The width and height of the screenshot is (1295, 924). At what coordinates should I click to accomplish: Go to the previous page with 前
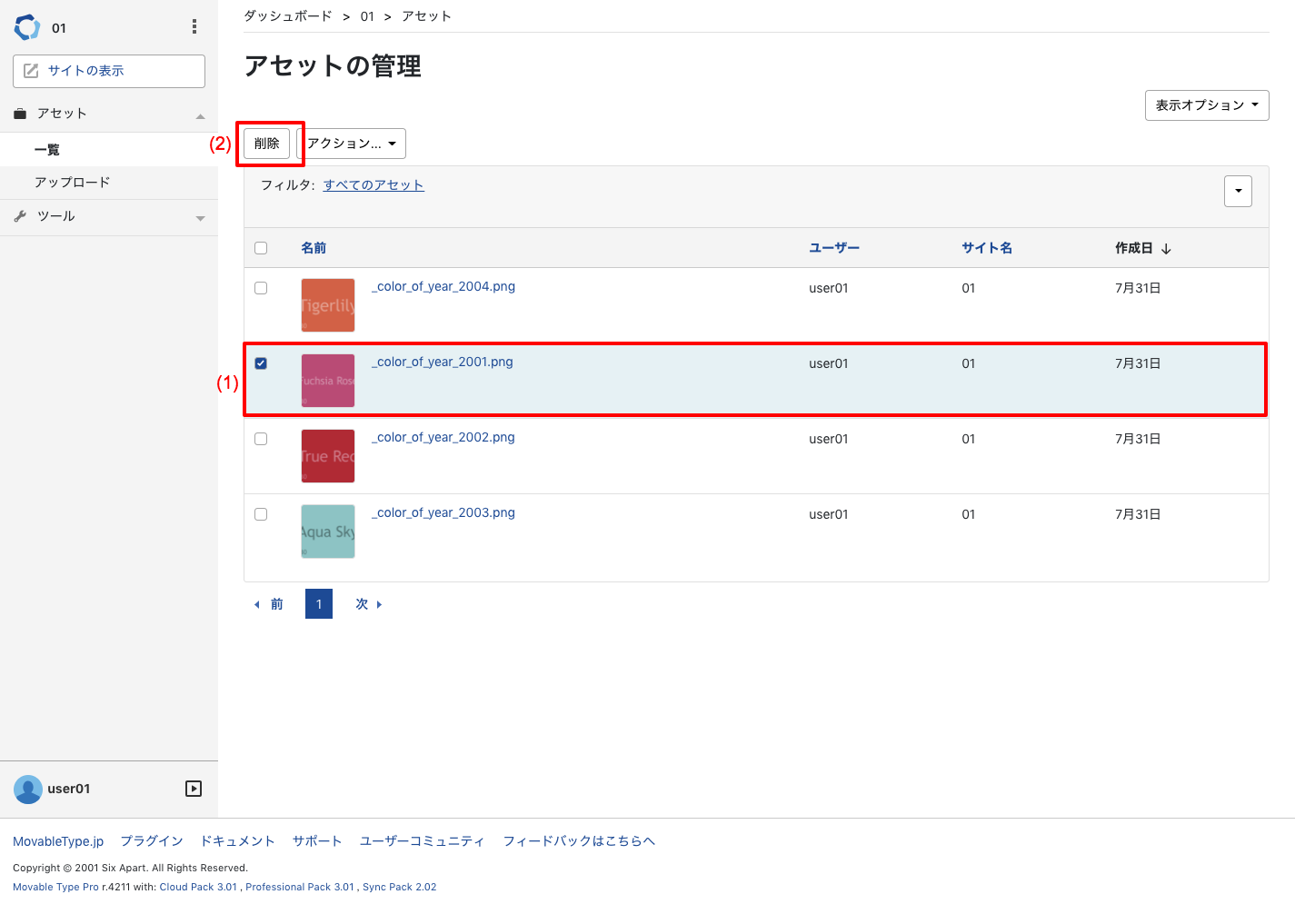(268, 604)
